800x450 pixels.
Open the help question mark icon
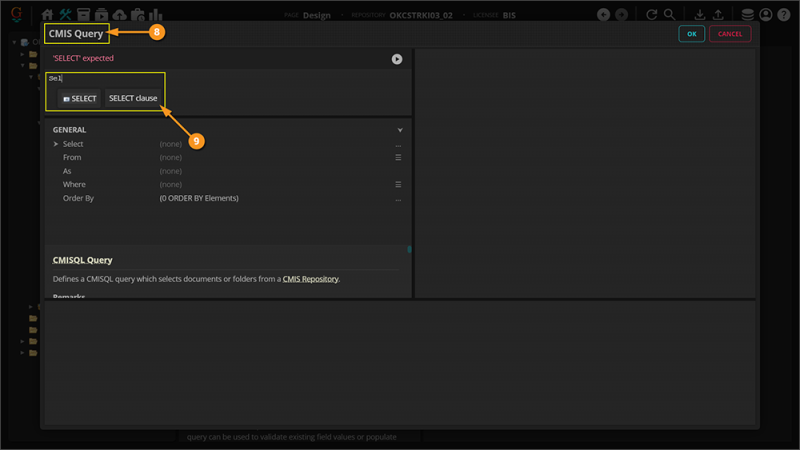784,15
